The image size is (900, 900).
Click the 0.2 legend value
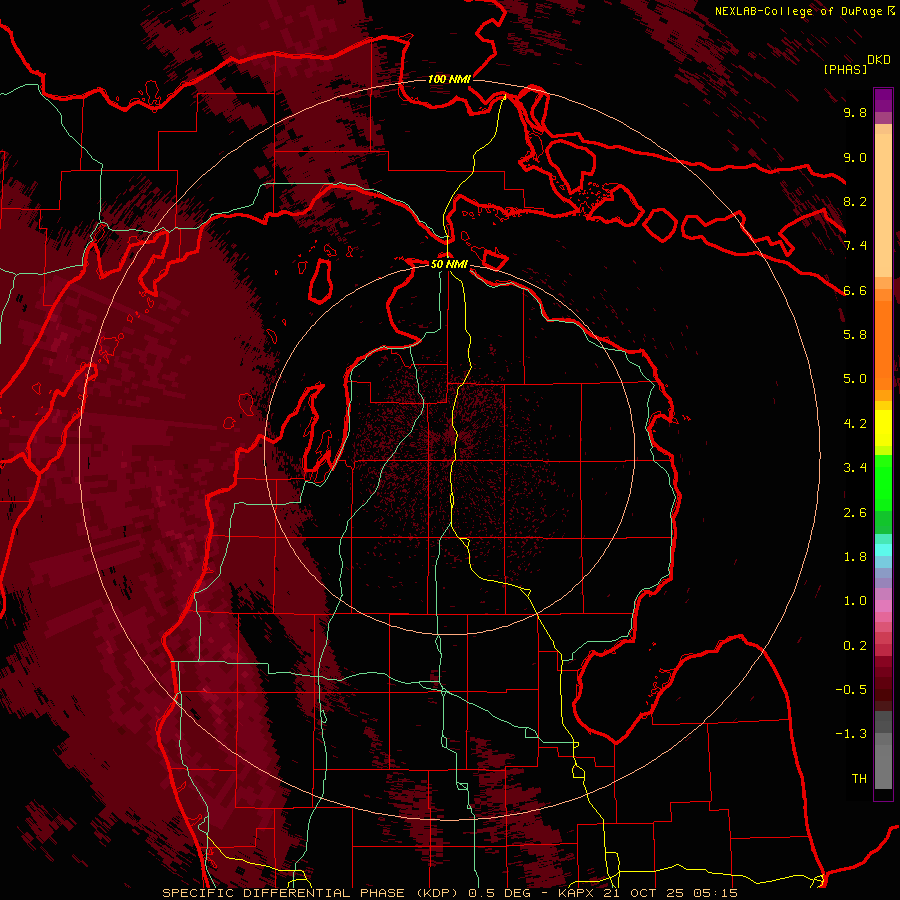pos(855,646)
